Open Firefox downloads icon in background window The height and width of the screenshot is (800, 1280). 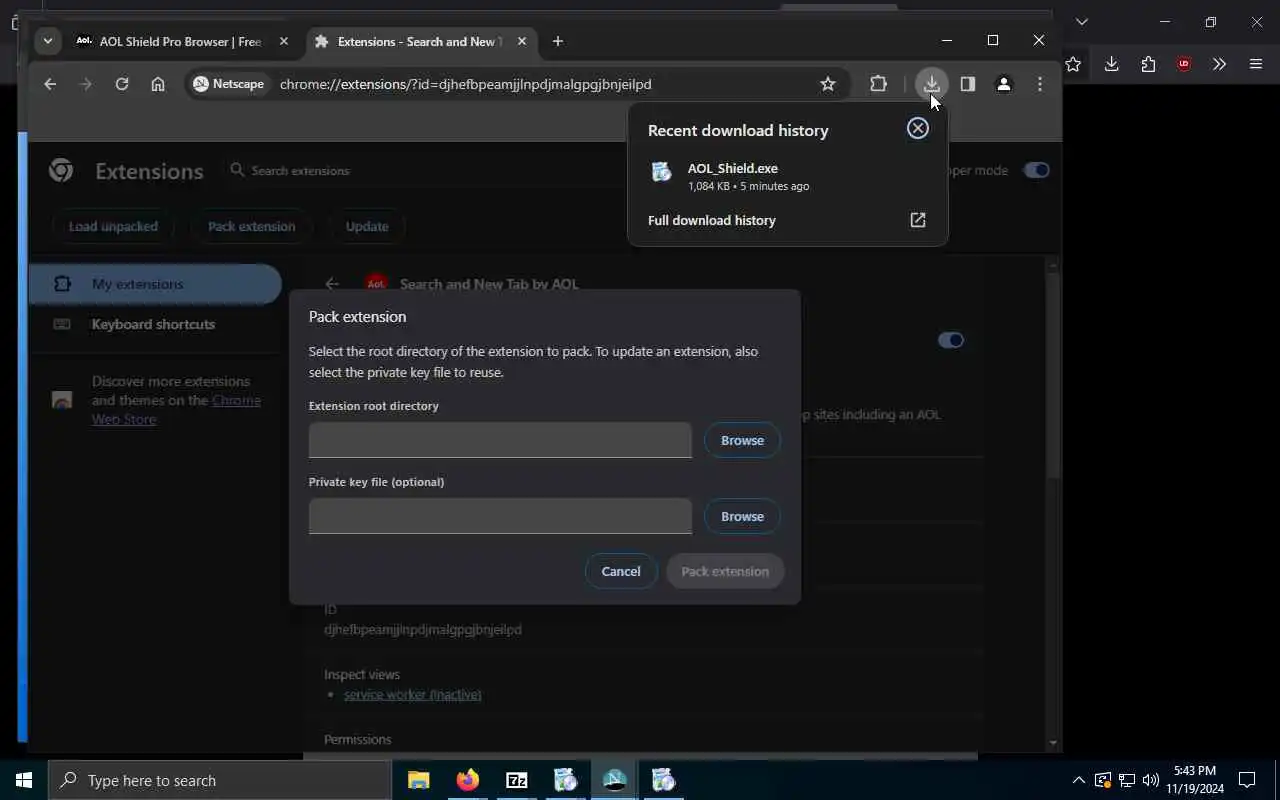click(x=1111, y=64)
